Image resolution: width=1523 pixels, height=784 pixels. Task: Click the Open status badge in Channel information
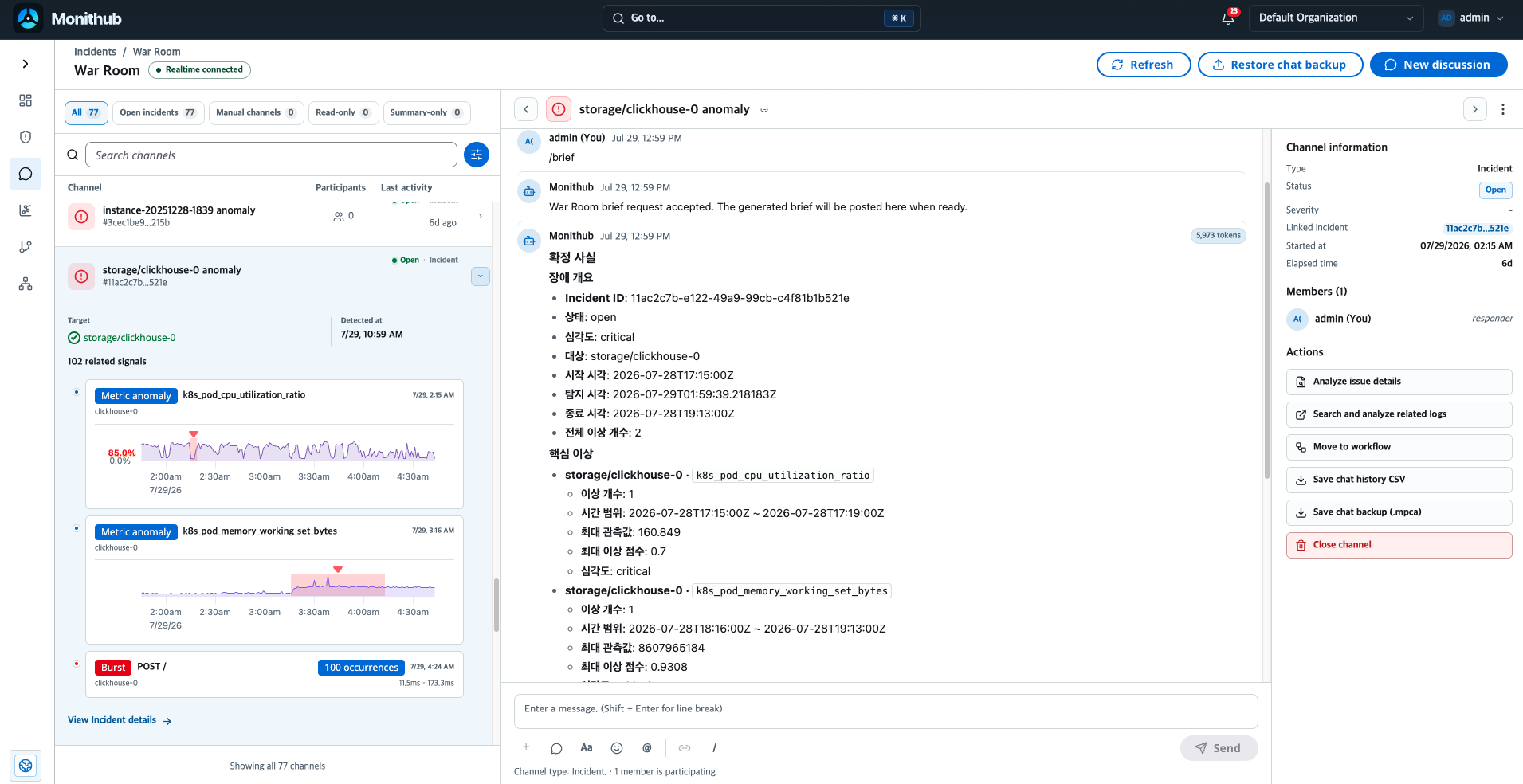click(x=1495, y=190)
